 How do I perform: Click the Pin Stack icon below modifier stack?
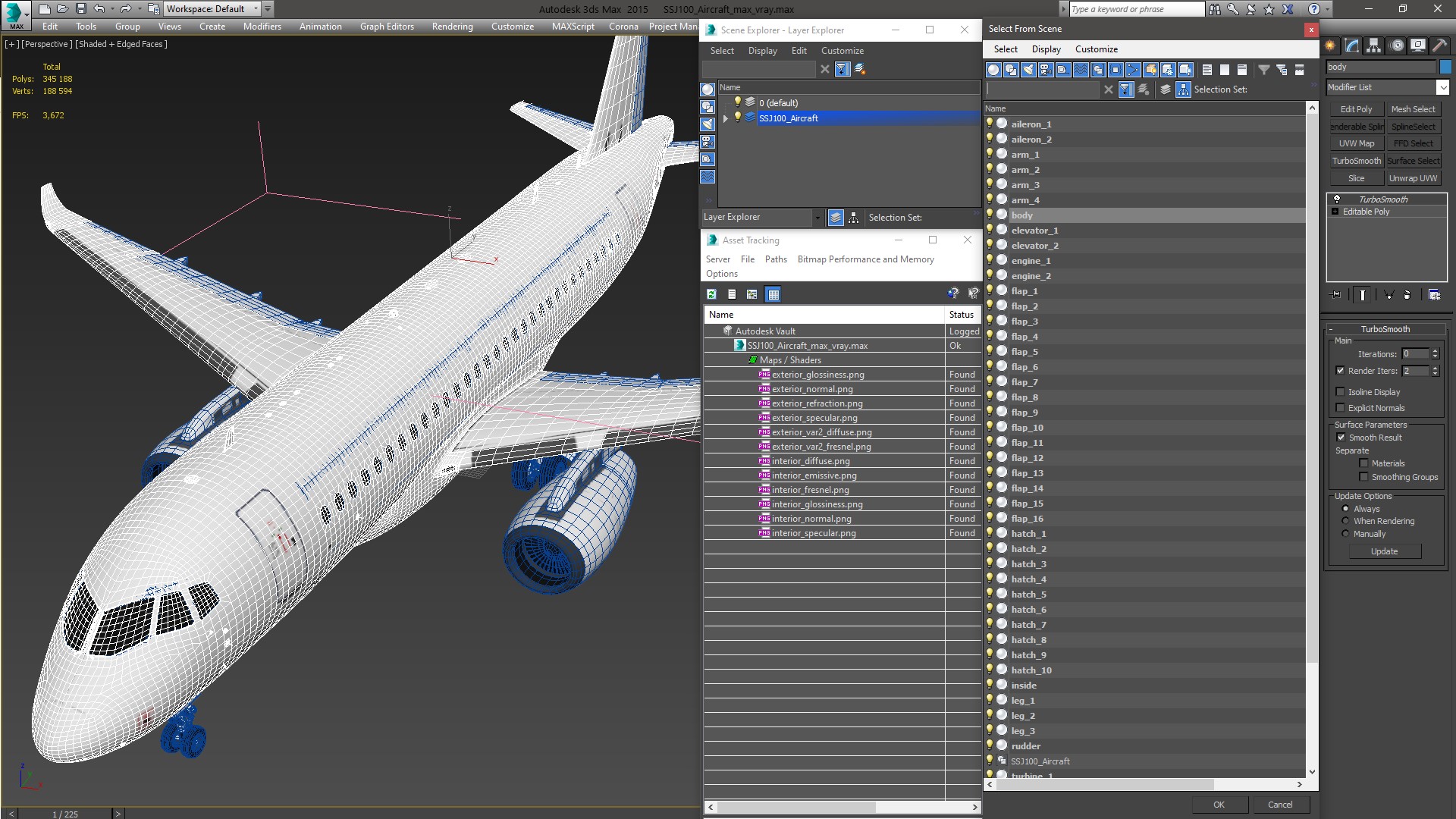[1336, 295]
